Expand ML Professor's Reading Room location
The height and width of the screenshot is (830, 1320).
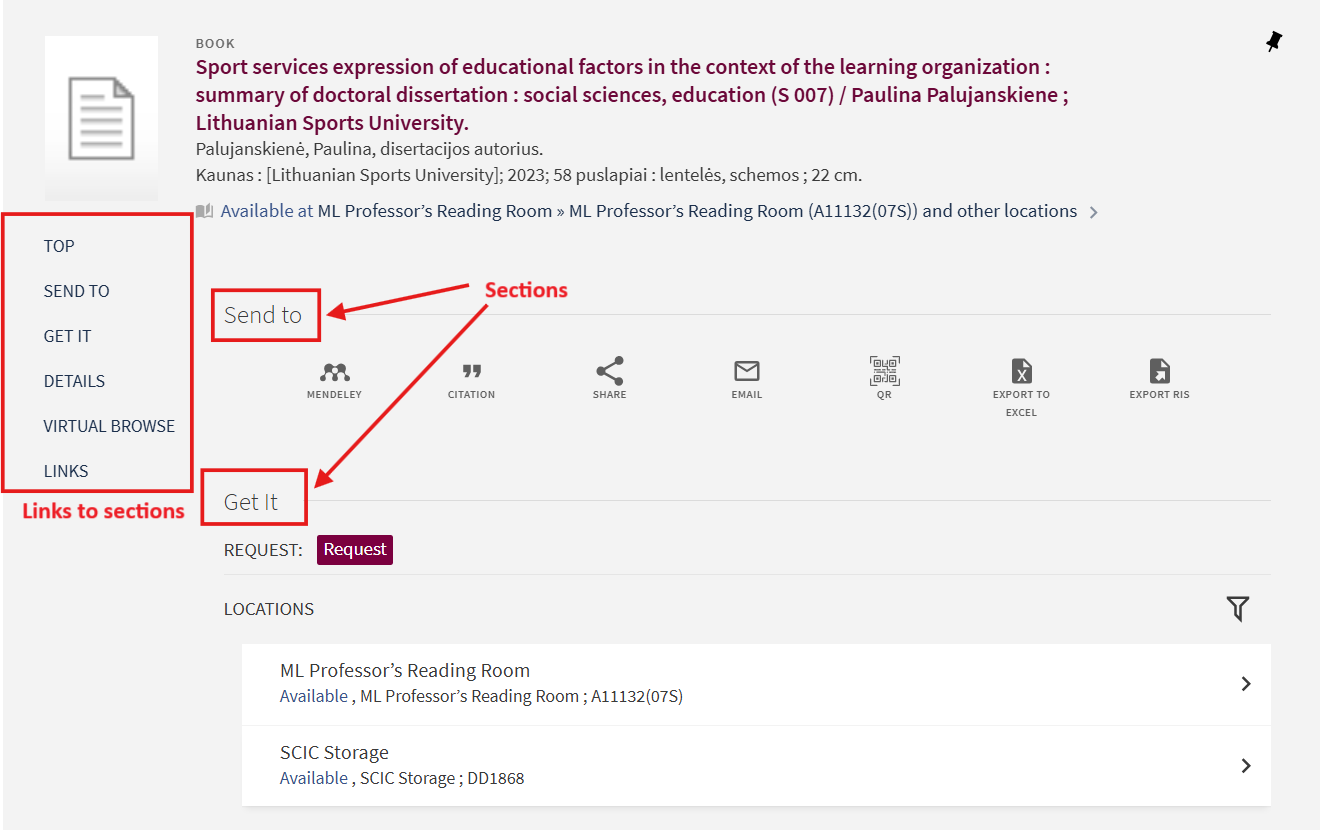click(1246, 684)
